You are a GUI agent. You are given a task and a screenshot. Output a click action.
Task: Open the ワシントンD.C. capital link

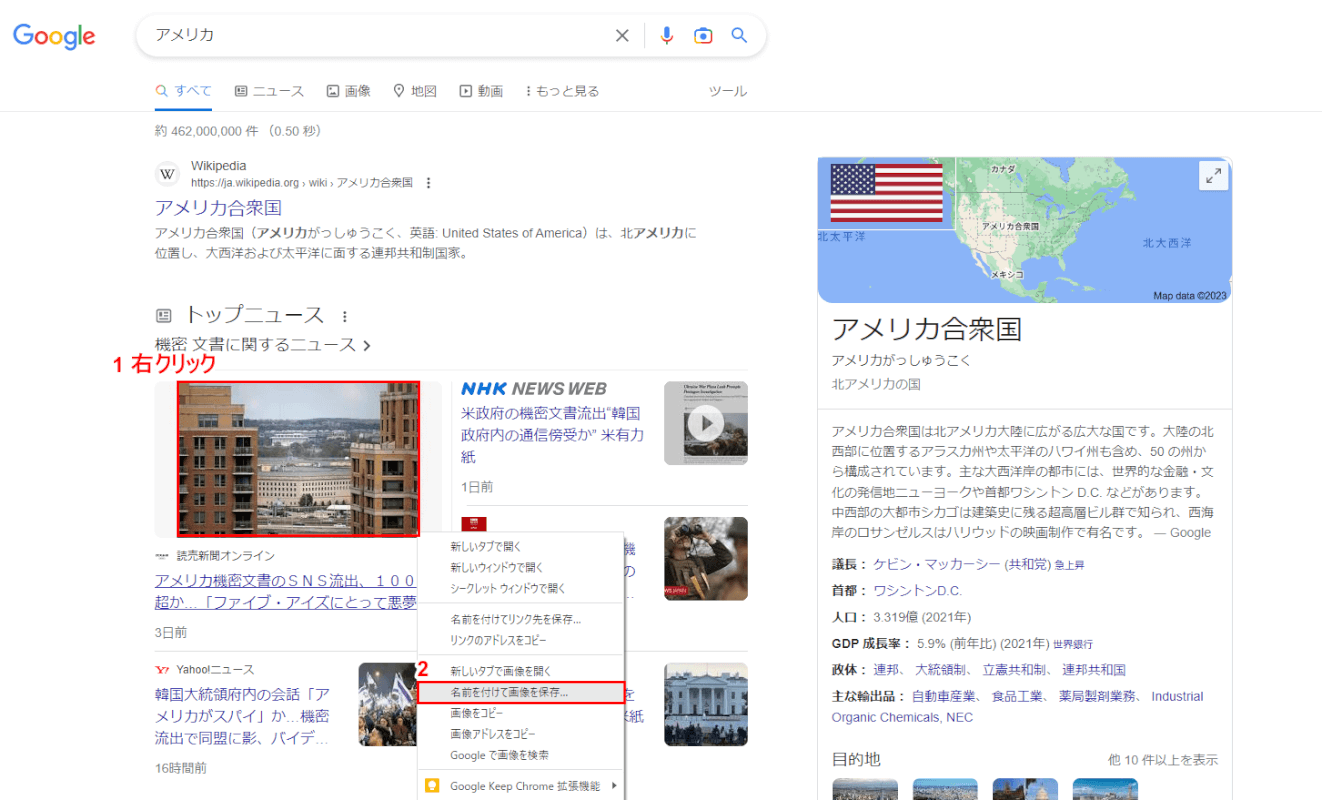coord(917,590)
